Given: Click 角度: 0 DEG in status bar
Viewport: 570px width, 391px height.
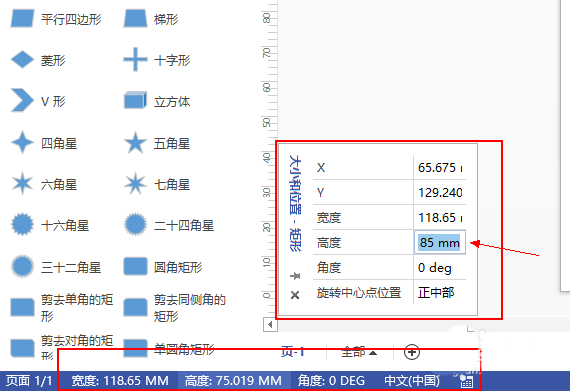Looking at the screenshot, I should point(331,381).
